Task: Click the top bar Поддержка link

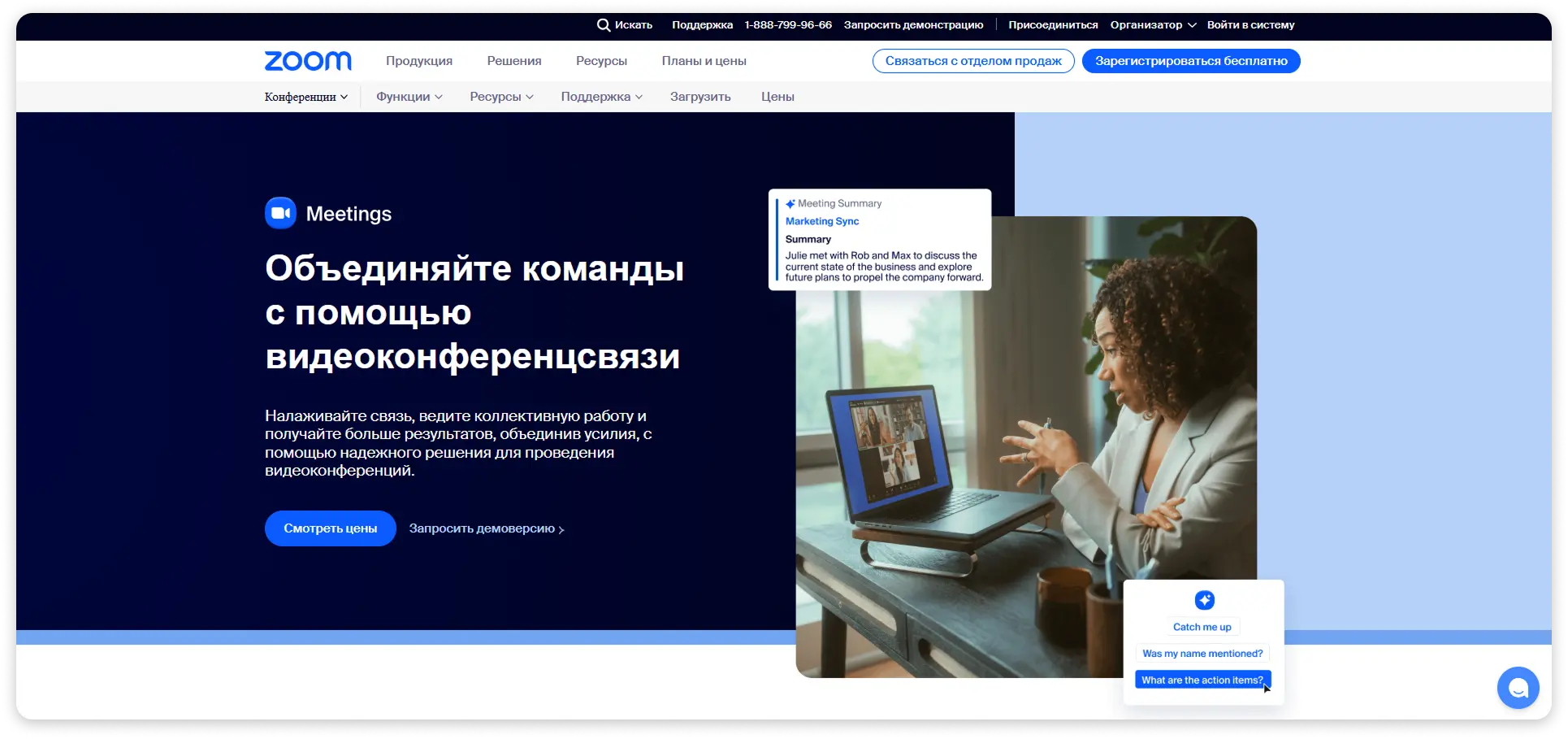Action: tap(702, 25)
